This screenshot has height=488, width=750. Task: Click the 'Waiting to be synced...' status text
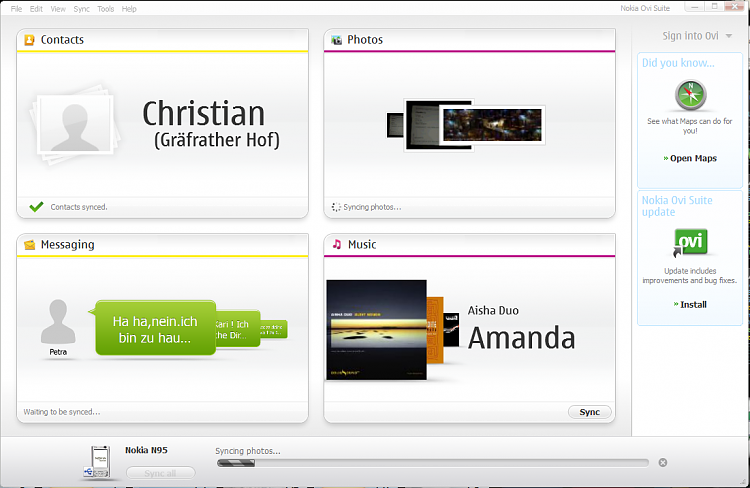pyautogui.click(x=62, y=412)
